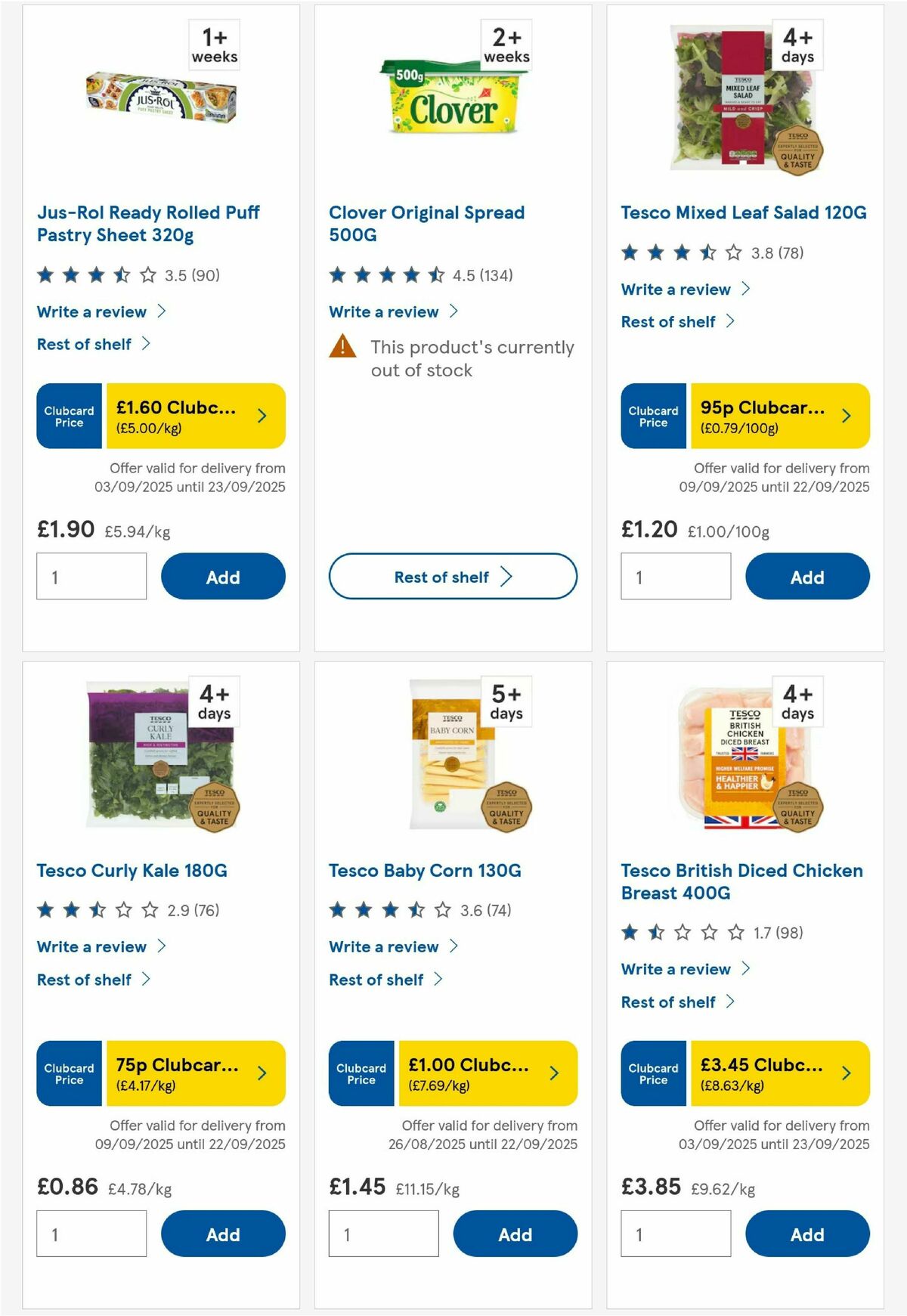907x1316 pixels.
Task: Open Tesco Mixed Leaf Salad 120G product page
Action: 744,212
